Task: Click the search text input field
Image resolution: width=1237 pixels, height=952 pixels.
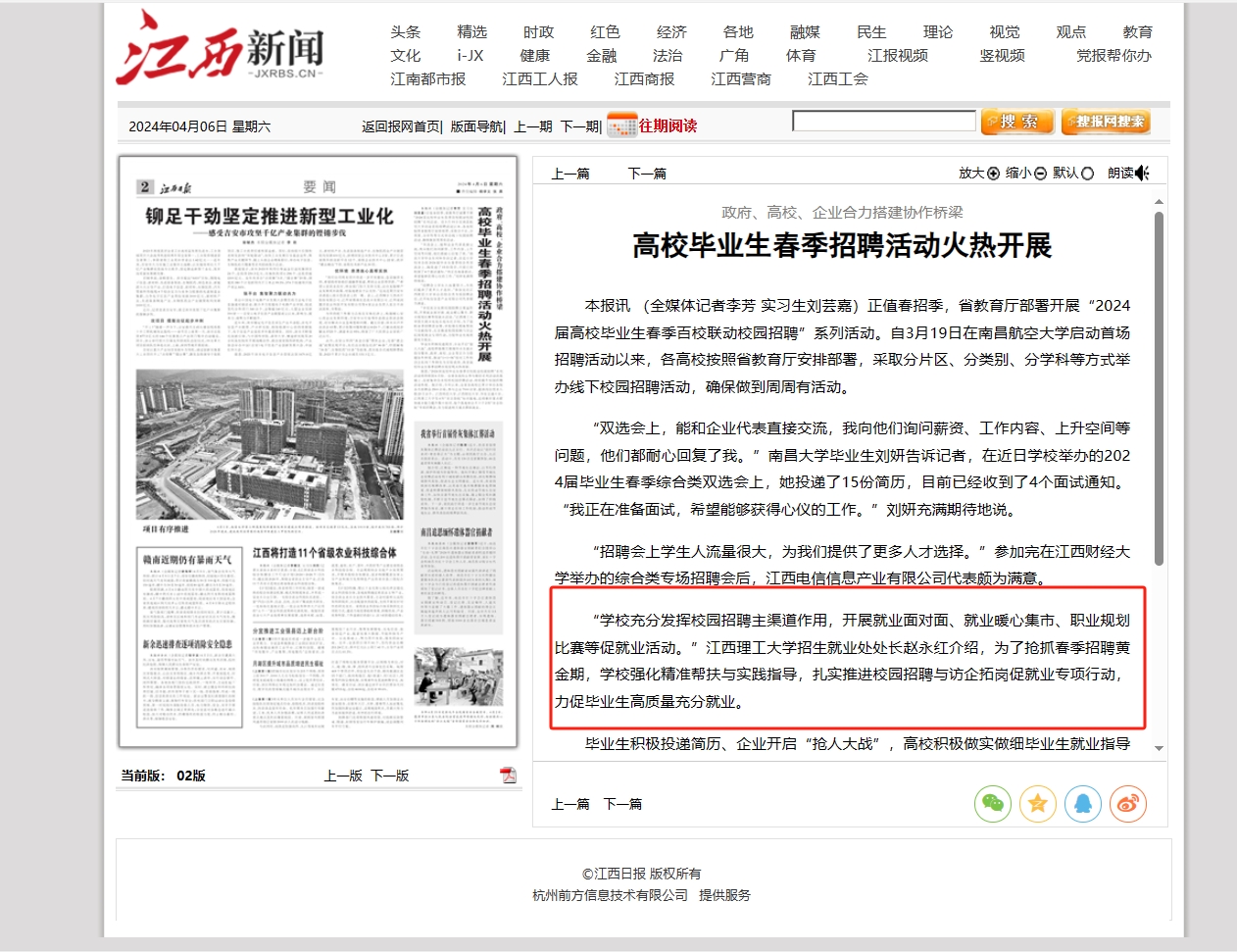Action: 884,122
